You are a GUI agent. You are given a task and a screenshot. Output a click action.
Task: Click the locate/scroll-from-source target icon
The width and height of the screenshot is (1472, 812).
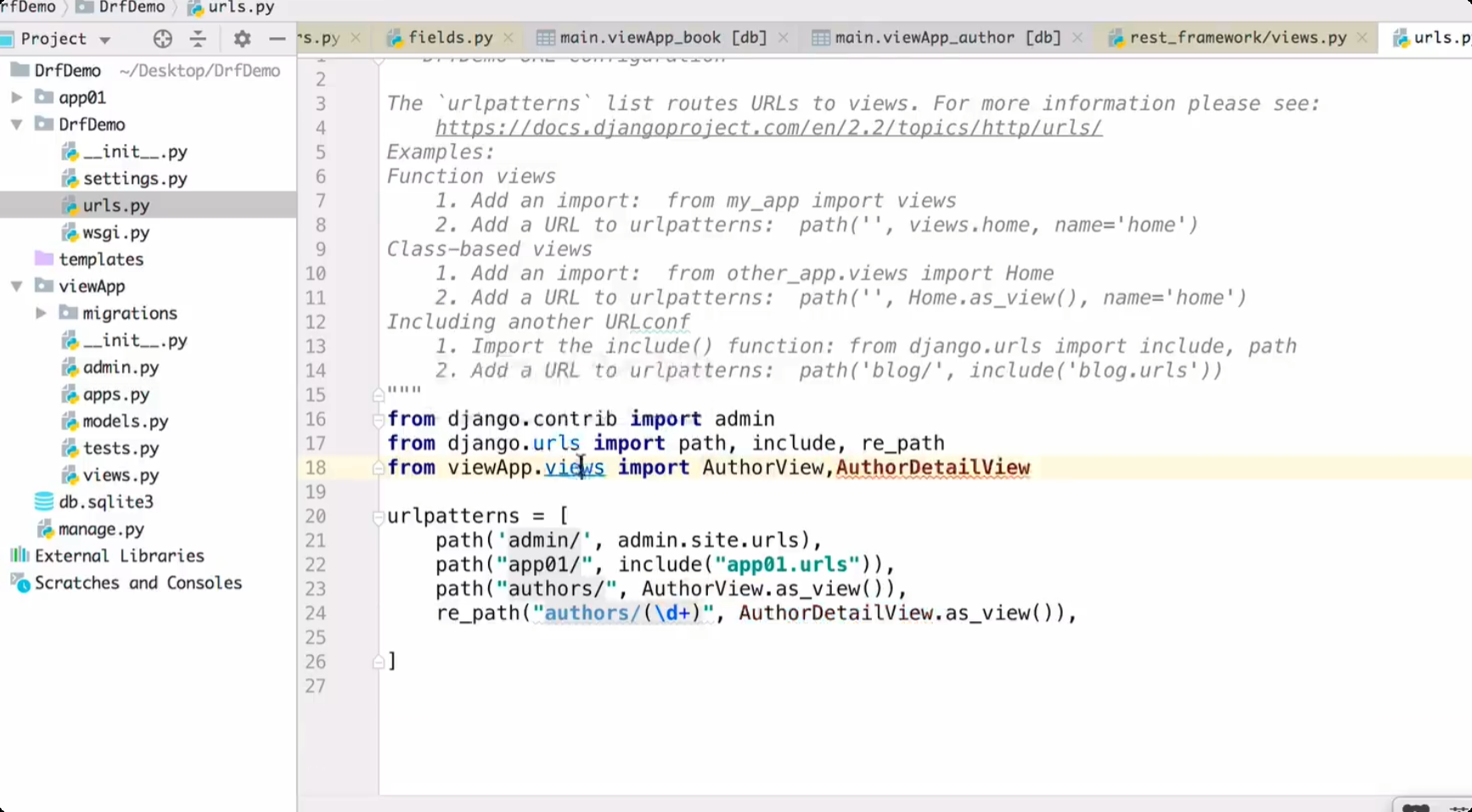(x=163, y=39)
